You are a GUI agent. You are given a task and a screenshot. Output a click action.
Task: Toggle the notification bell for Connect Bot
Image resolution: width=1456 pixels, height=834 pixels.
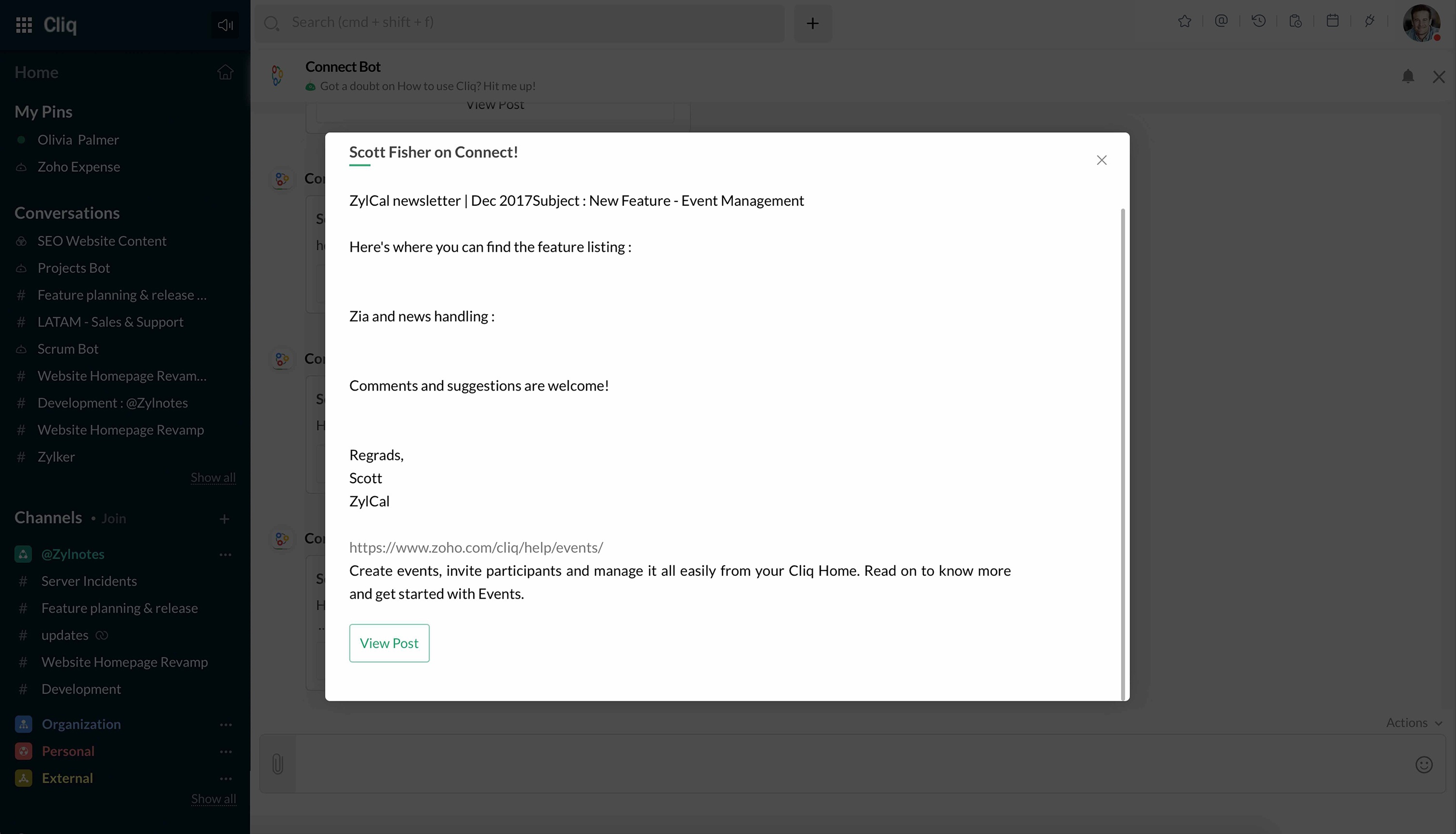(x=1407, y=76)
